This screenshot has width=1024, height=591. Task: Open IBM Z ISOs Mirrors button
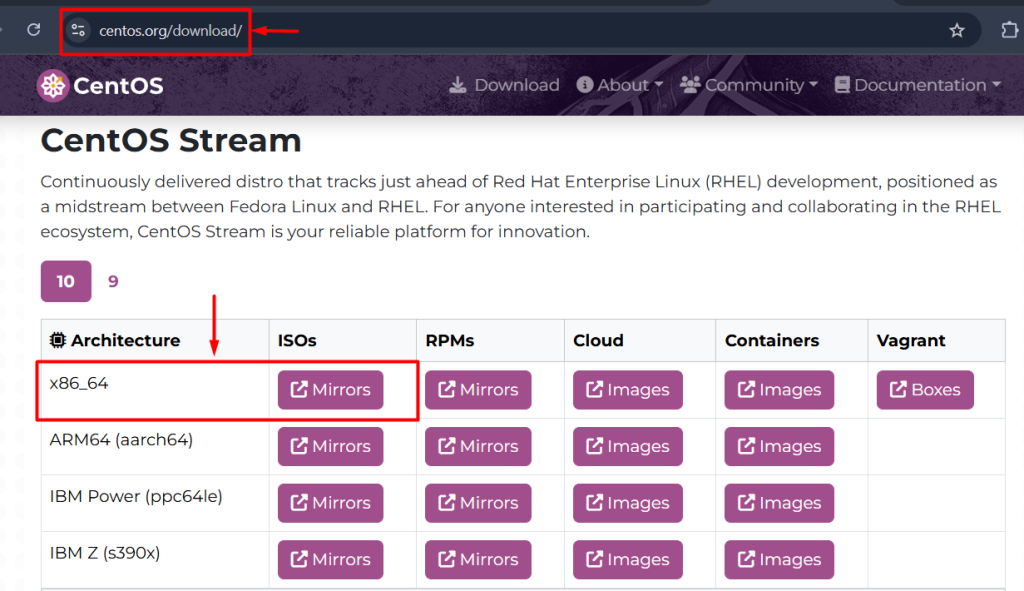pos(330,560)
